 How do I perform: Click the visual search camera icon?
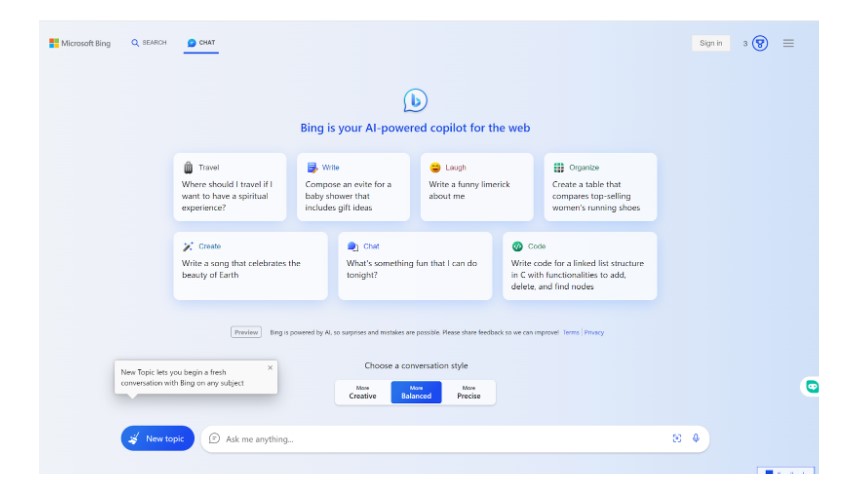pyautogui.click(x=677, y=438)
